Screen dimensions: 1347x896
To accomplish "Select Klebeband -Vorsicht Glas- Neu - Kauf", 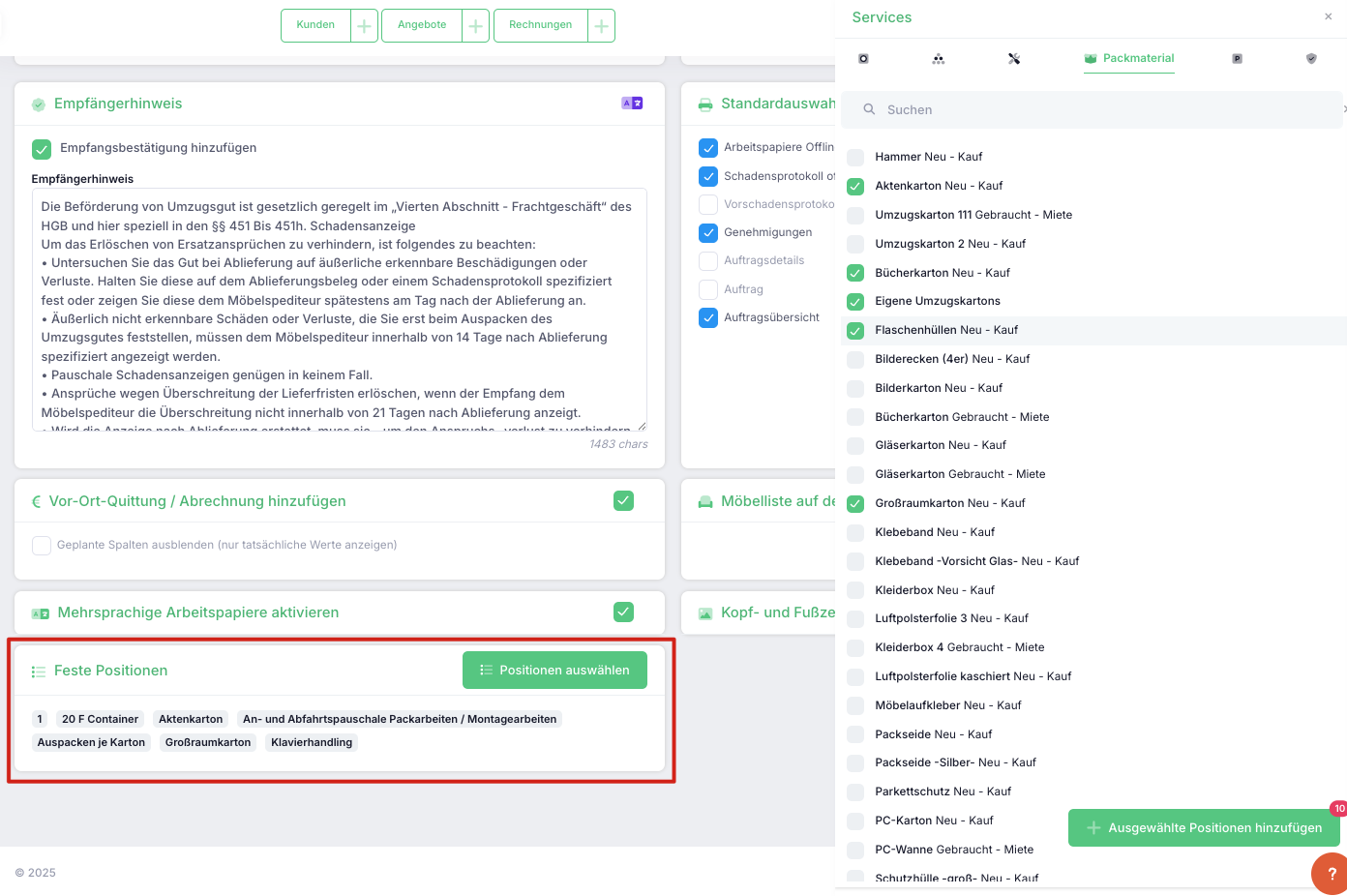I will [x=855, y=562].
